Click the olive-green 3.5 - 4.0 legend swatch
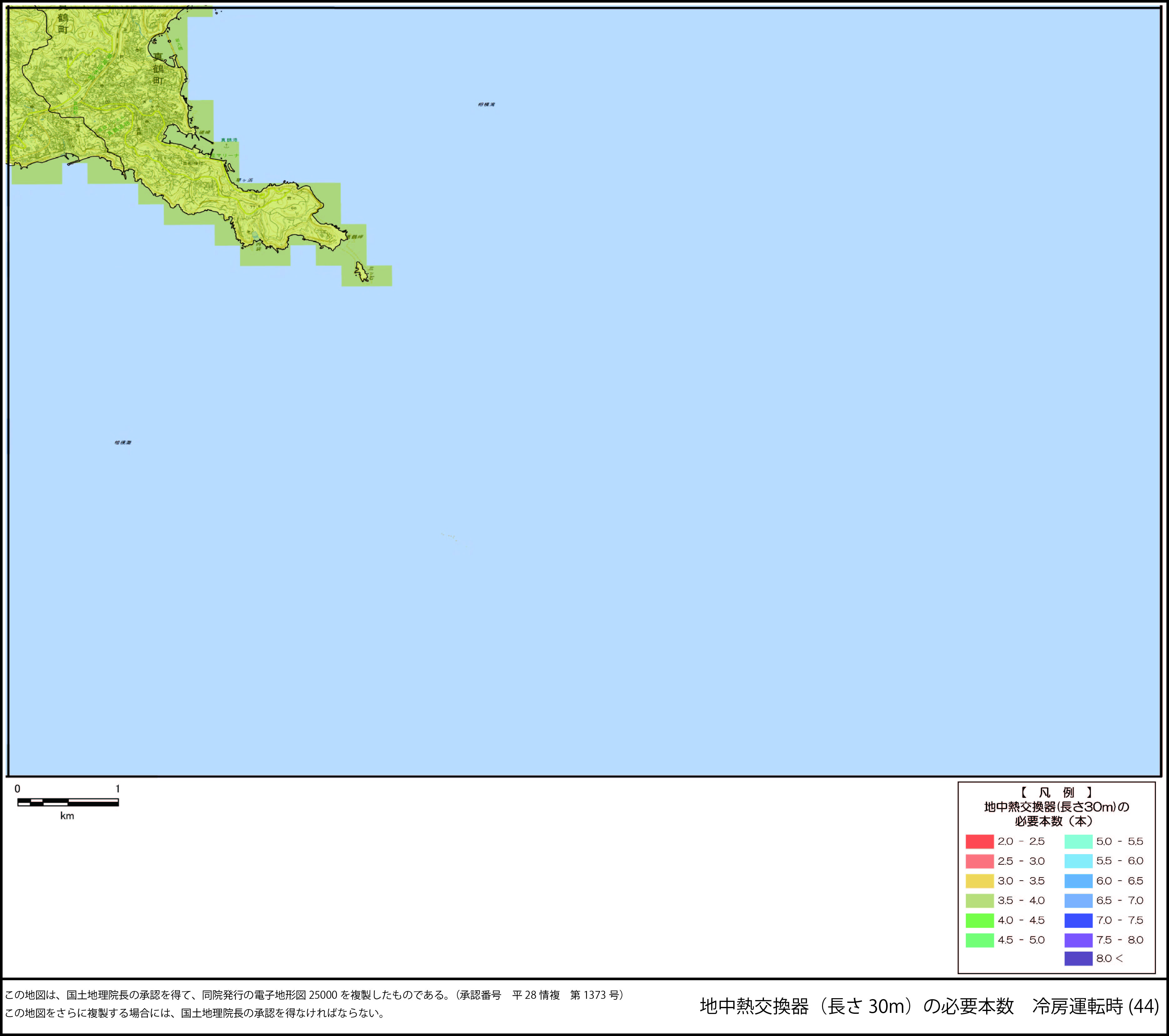The image size is (1169, 1036). [979, 900]
